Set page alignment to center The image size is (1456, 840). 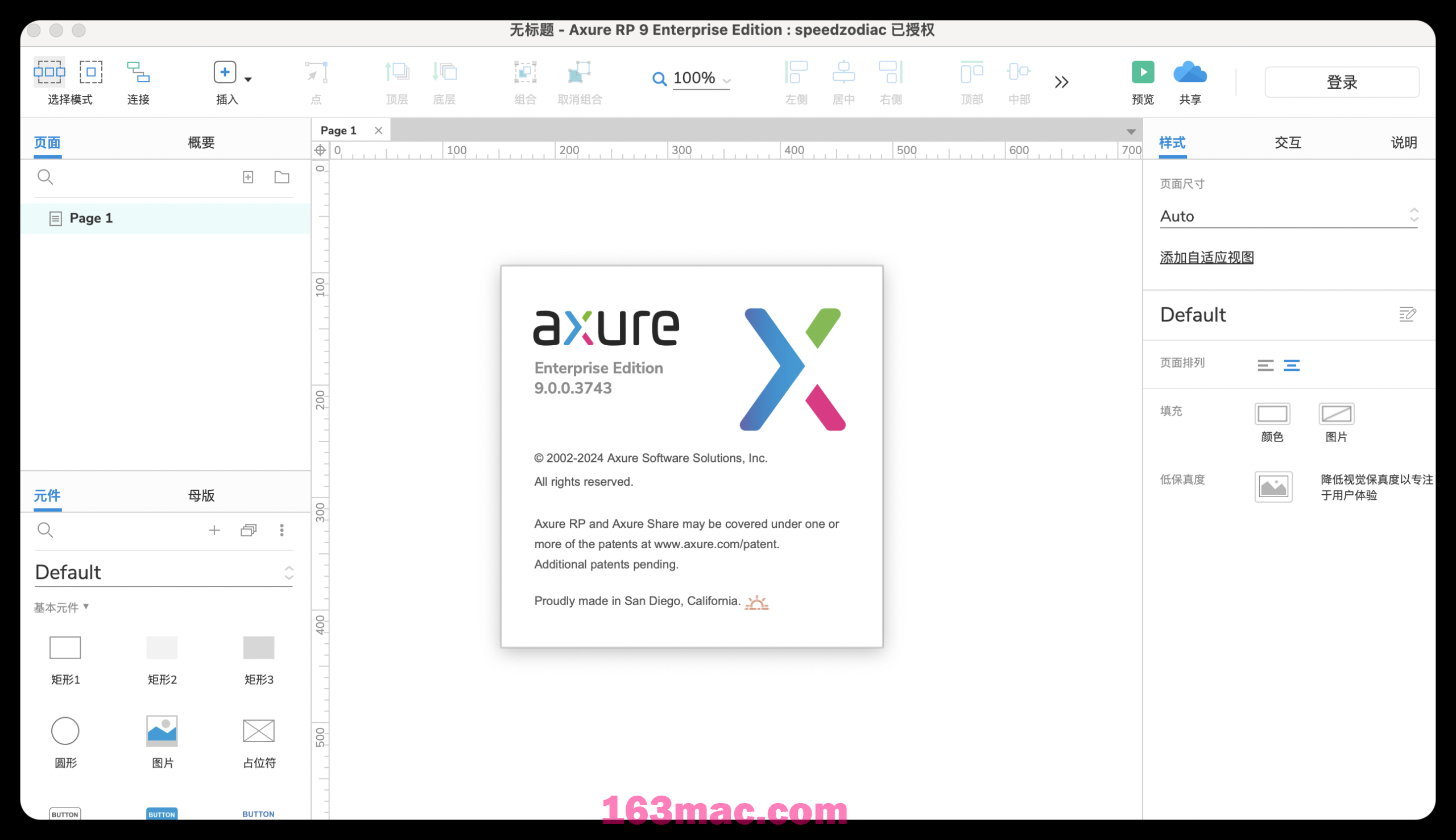coord(1291,365)
